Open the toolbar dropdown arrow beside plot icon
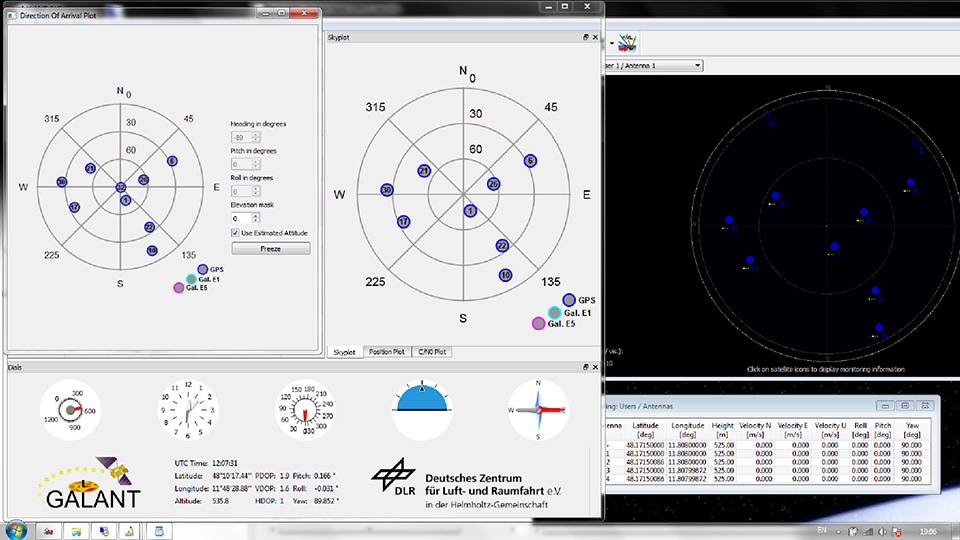Viewport: 960px width, 540px height. point(611,44)
